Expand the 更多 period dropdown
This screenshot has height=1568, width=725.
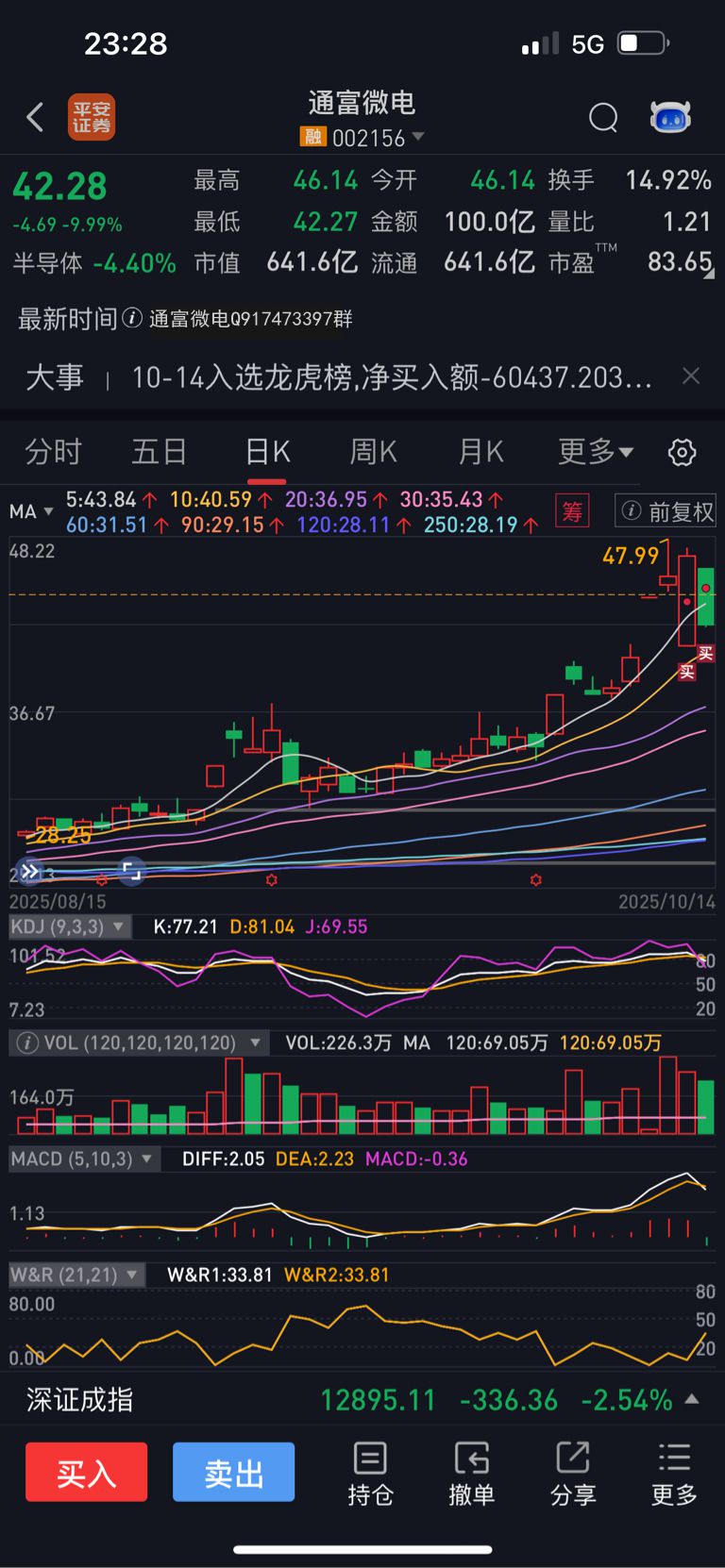[x=595, y=452]
